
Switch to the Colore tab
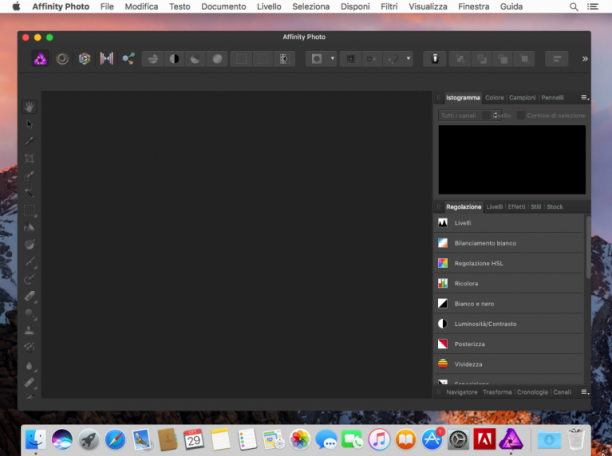coord(494,98)
